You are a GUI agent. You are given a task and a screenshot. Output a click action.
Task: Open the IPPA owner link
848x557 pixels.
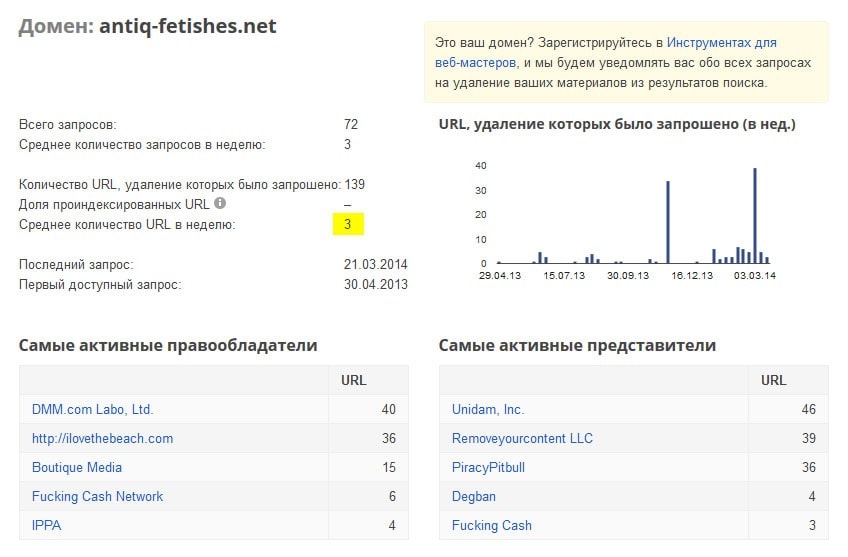click(x=47, y=525)
